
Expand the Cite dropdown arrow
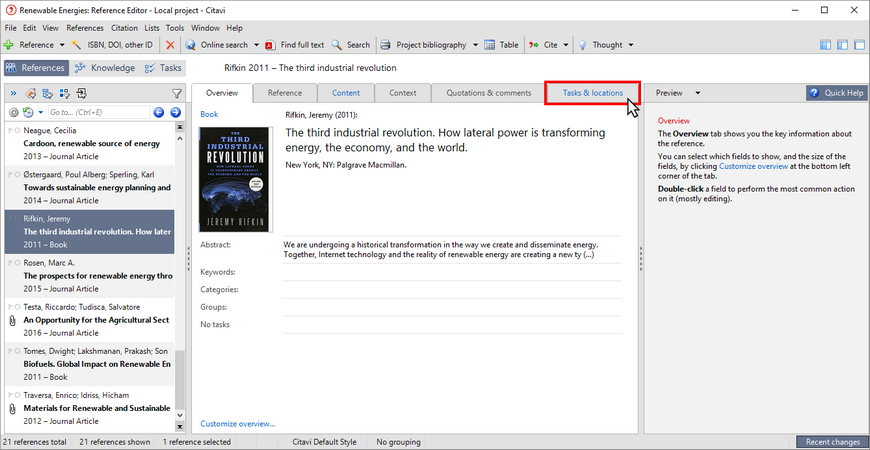tap(566, 45)
